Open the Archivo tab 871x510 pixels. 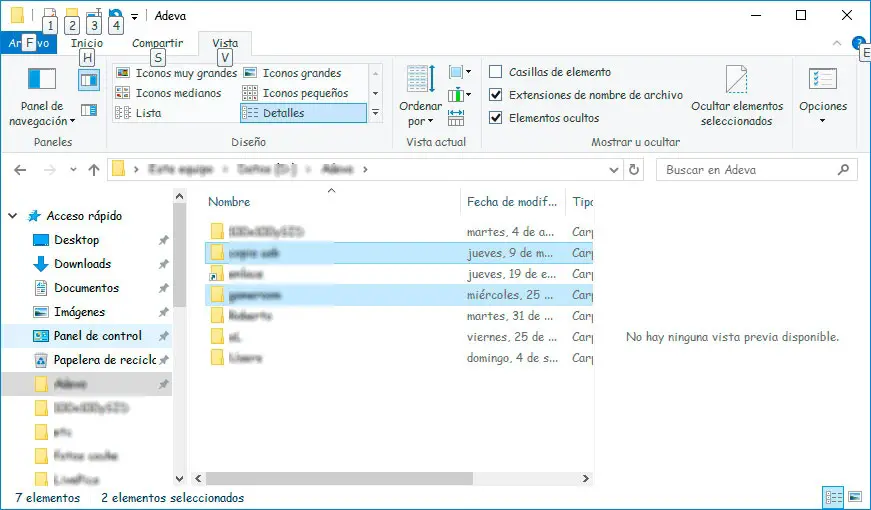point(28,43)
